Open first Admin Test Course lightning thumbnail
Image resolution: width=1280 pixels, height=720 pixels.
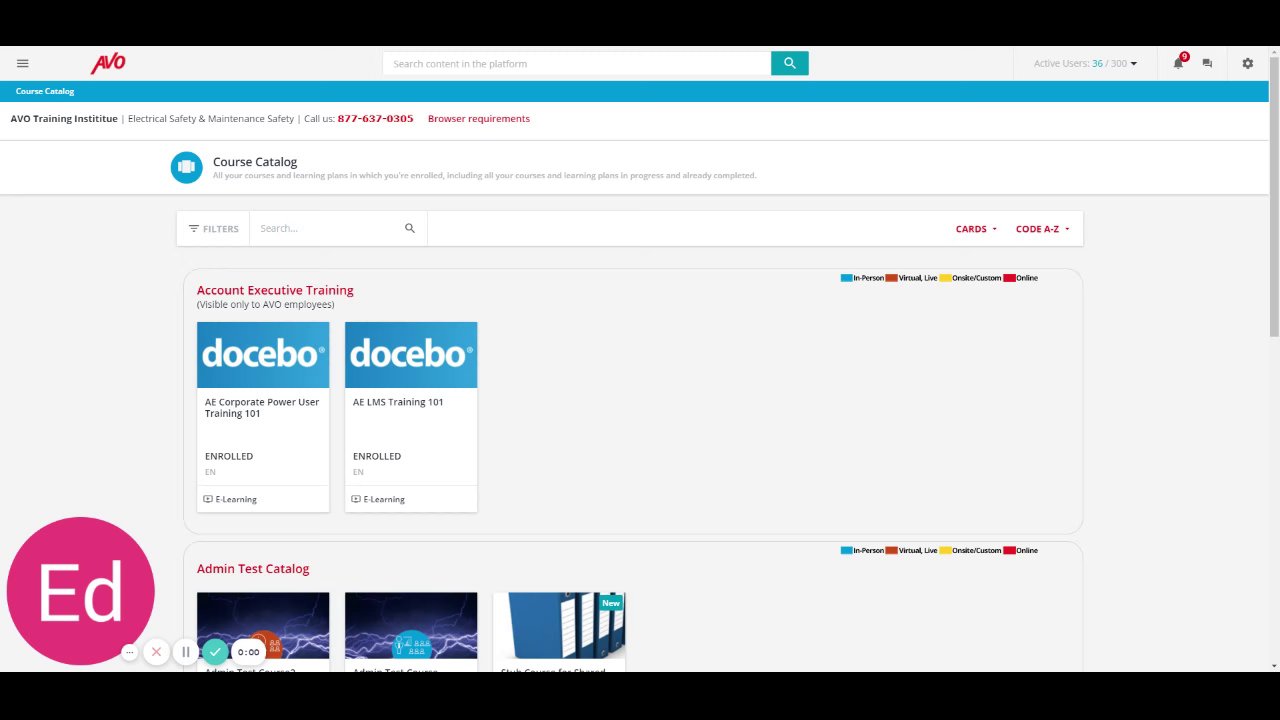(x=263, y=625)
